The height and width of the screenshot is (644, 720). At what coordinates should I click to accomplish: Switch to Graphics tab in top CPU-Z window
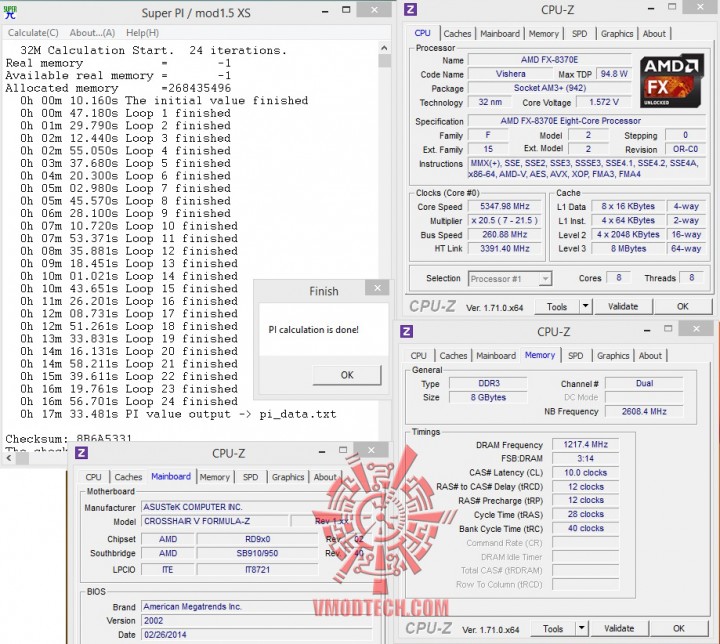617,34
